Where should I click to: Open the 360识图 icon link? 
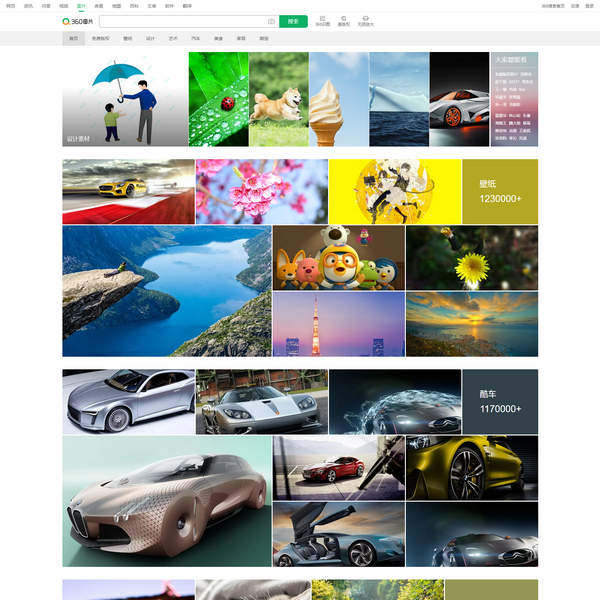[x=321, y=20]
